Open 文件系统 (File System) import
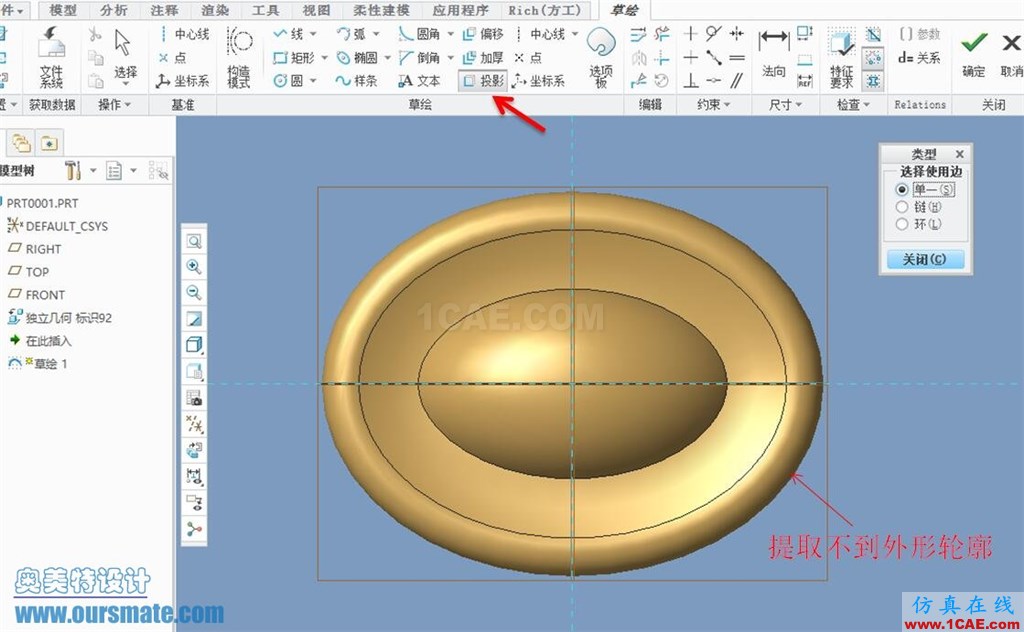The height and width of the screenshot is (632, 1024). (x=51, y=59)
